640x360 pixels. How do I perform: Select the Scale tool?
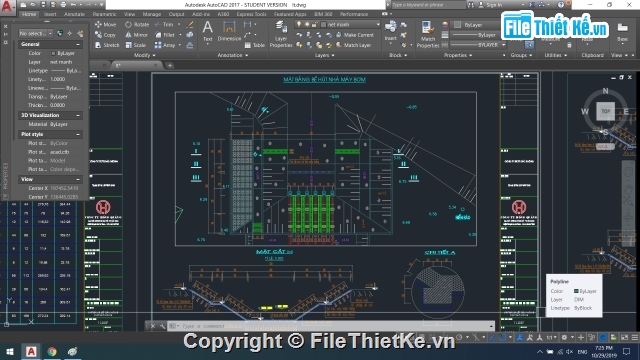coord(136,45)
